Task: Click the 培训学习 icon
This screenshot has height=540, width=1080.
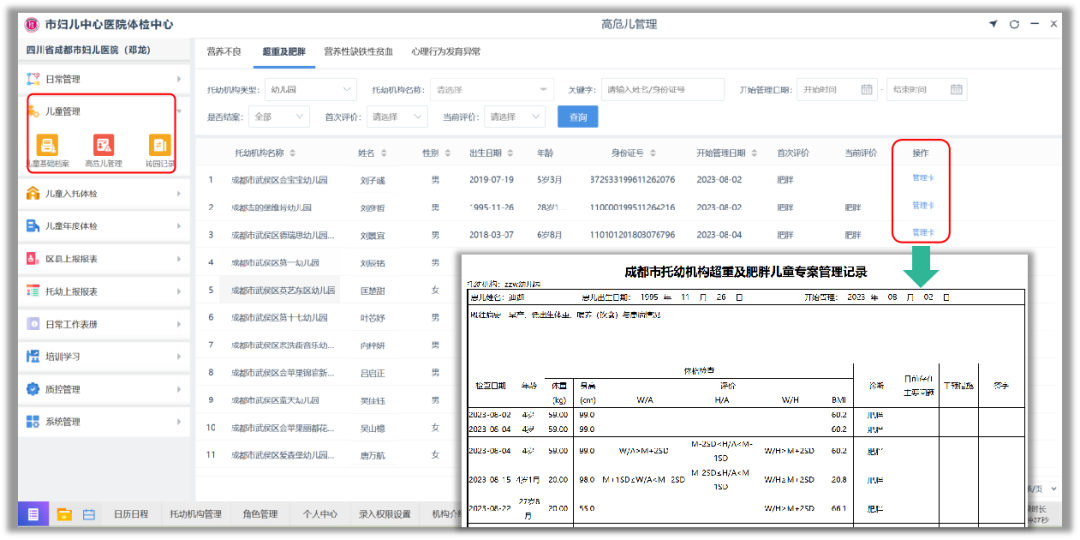Action: (x=32, y=356)
